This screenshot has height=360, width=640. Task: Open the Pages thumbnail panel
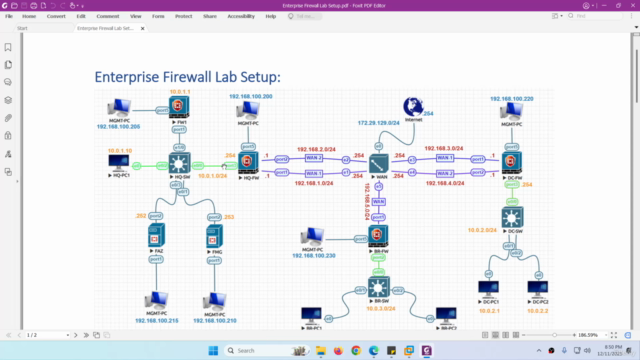click(x=8, y=64)
